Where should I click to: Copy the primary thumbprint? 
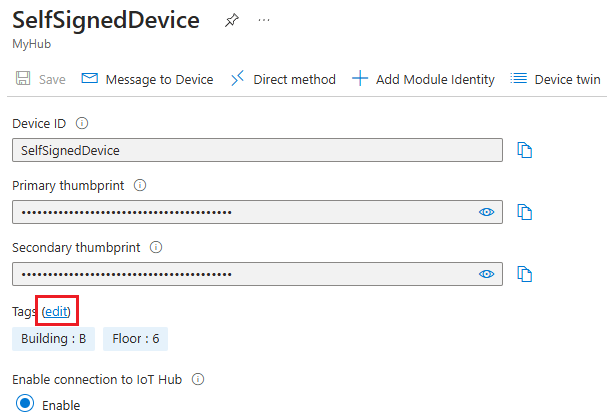[x=524, y=212]
